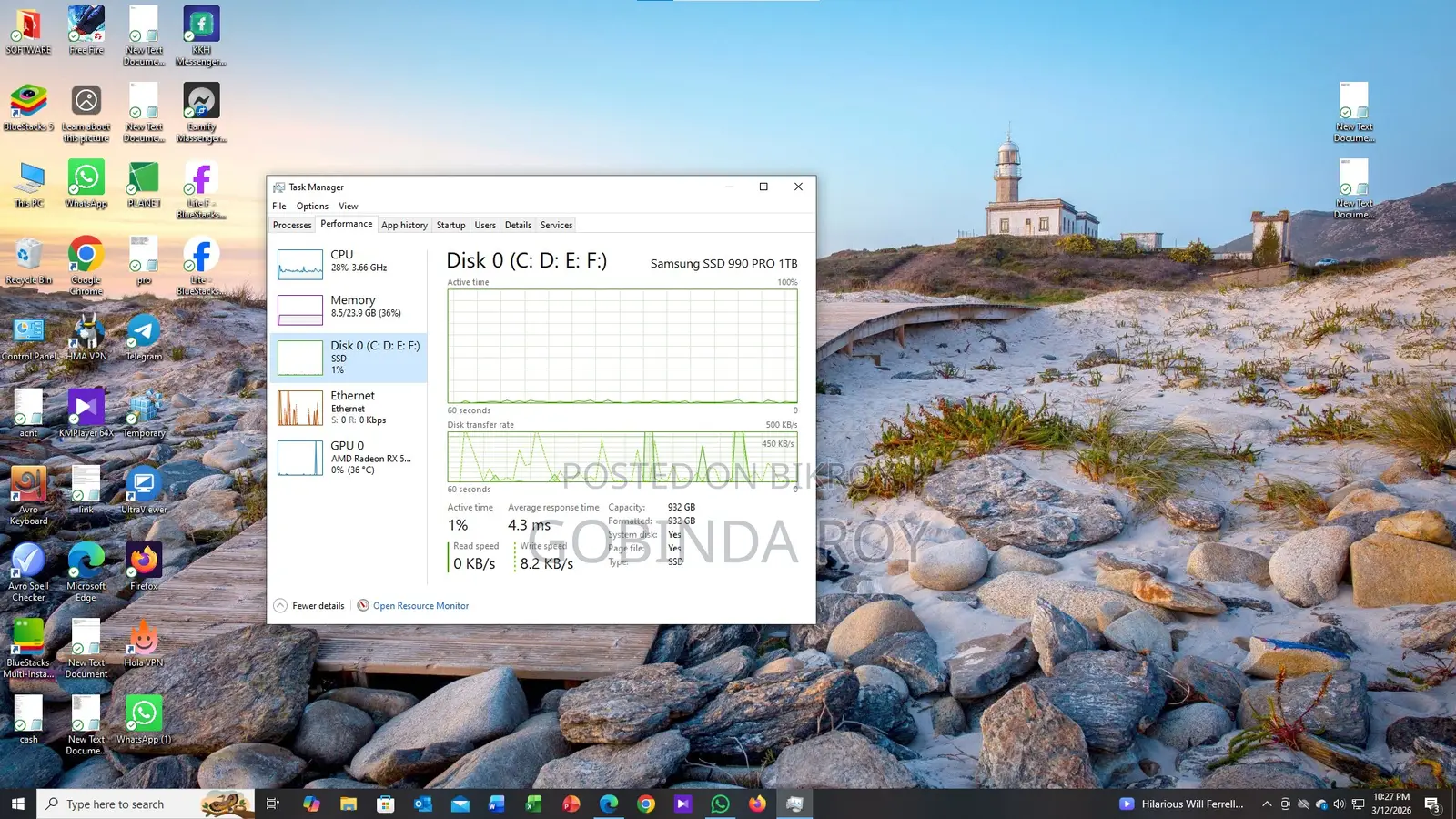Select the HMA VPN desktop icon

tap(86, 337)
